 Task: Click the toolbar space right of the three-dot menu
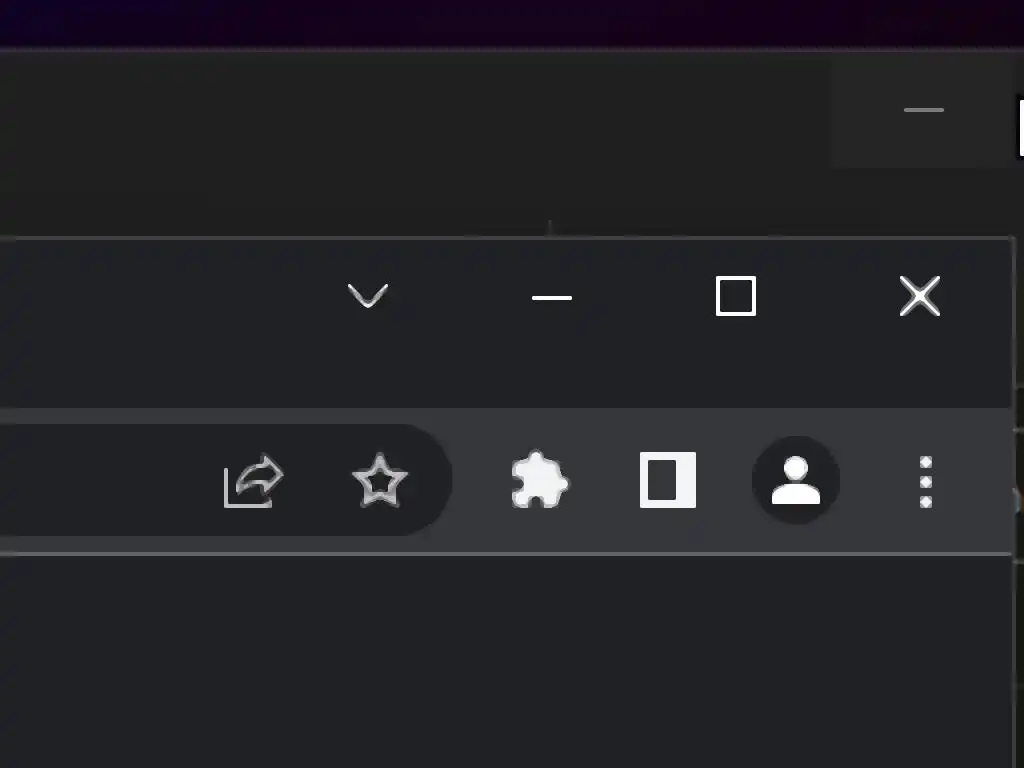click(x=976, y=481)
